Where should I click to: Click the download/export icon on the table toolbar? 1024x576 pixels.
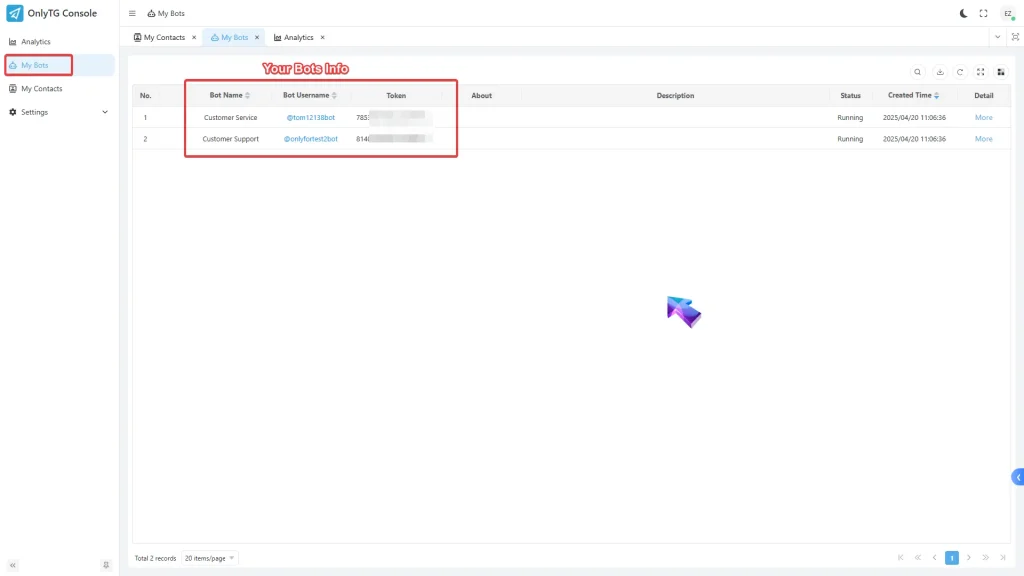coord(939,72)
